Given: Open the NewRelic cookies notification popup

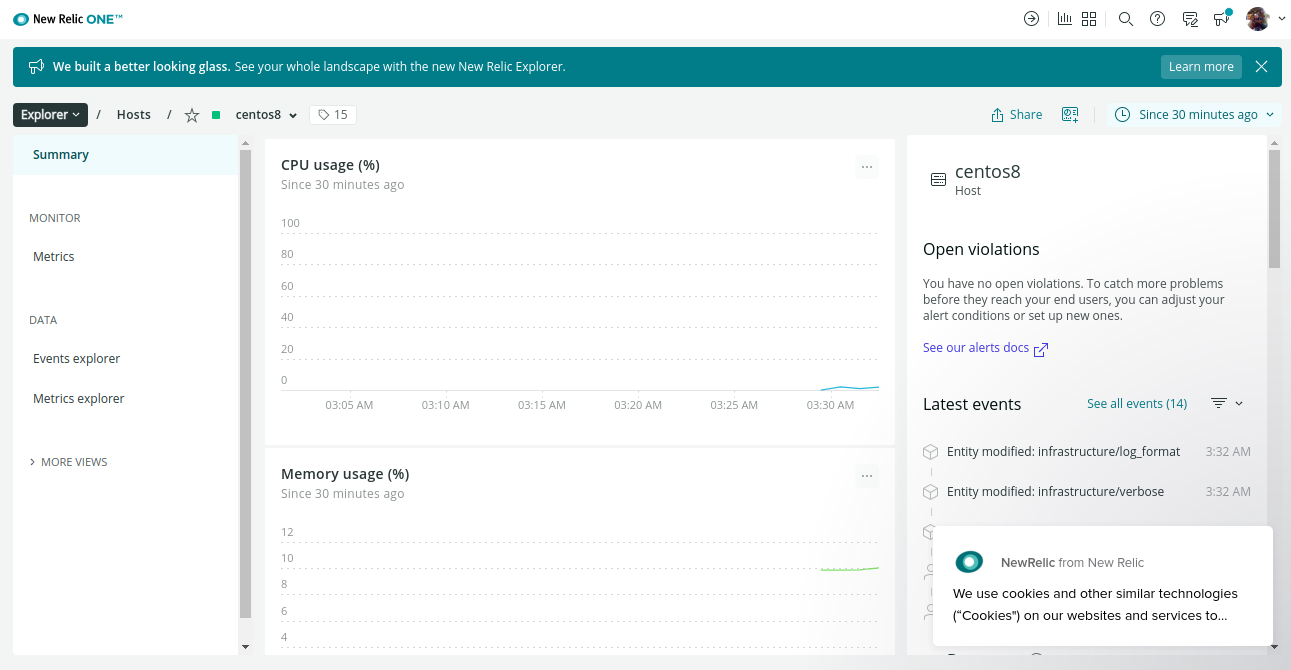Looking at the screenshot, I should coord(1103,586).
